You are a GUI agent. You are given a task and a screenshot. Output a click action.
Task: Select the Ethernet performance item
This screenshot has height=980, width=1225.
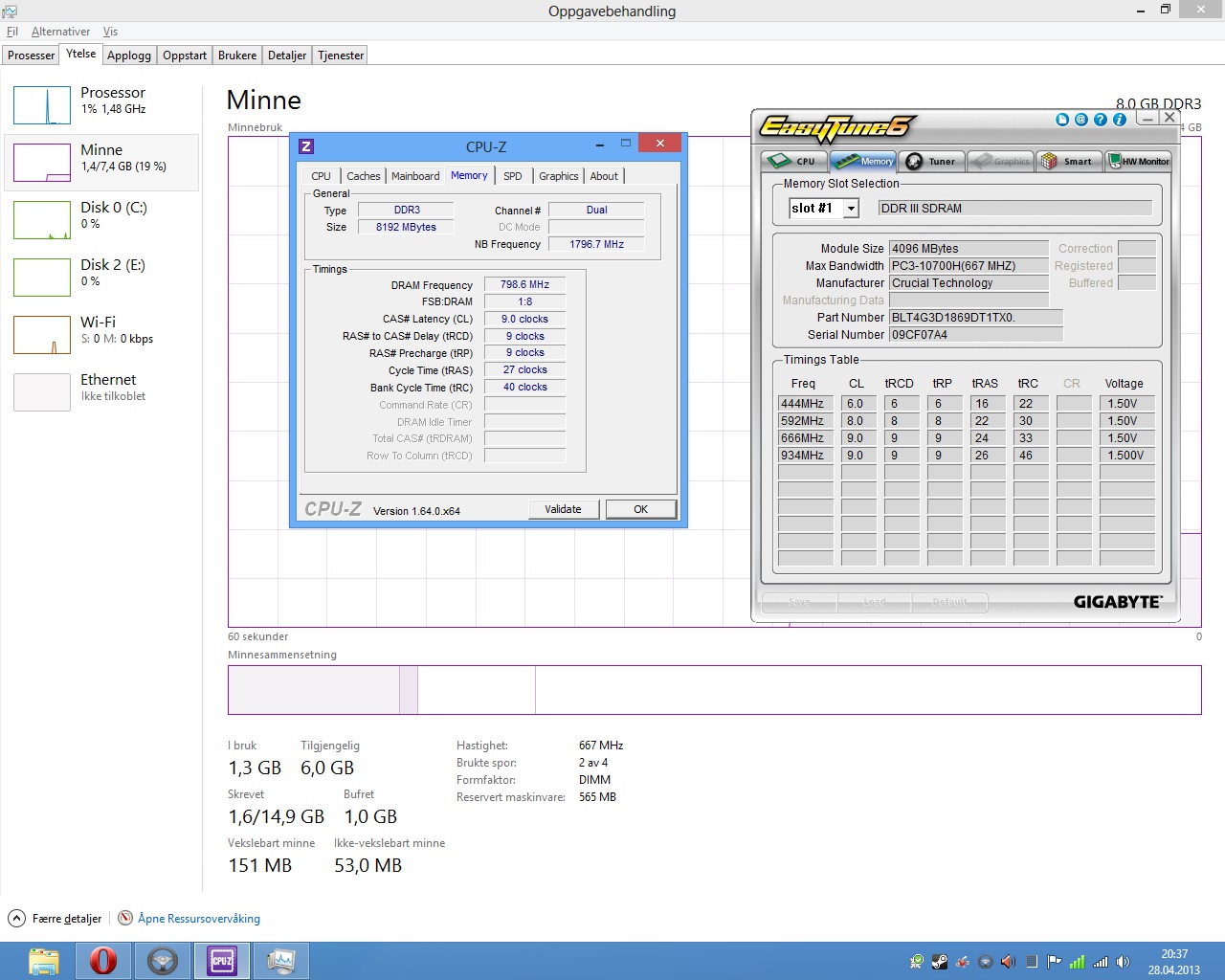[x=102, y=392]
